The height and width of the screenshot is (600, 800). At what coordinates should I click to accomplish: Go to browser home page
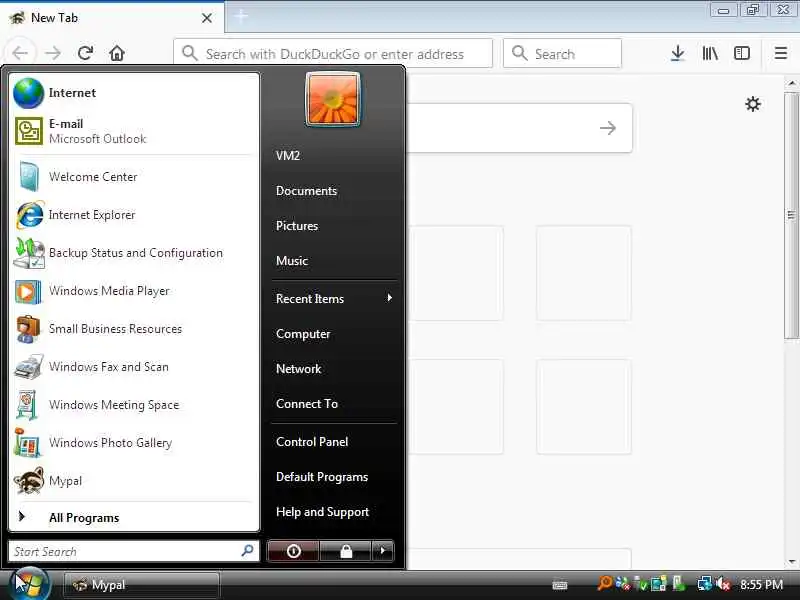(117, 53)
